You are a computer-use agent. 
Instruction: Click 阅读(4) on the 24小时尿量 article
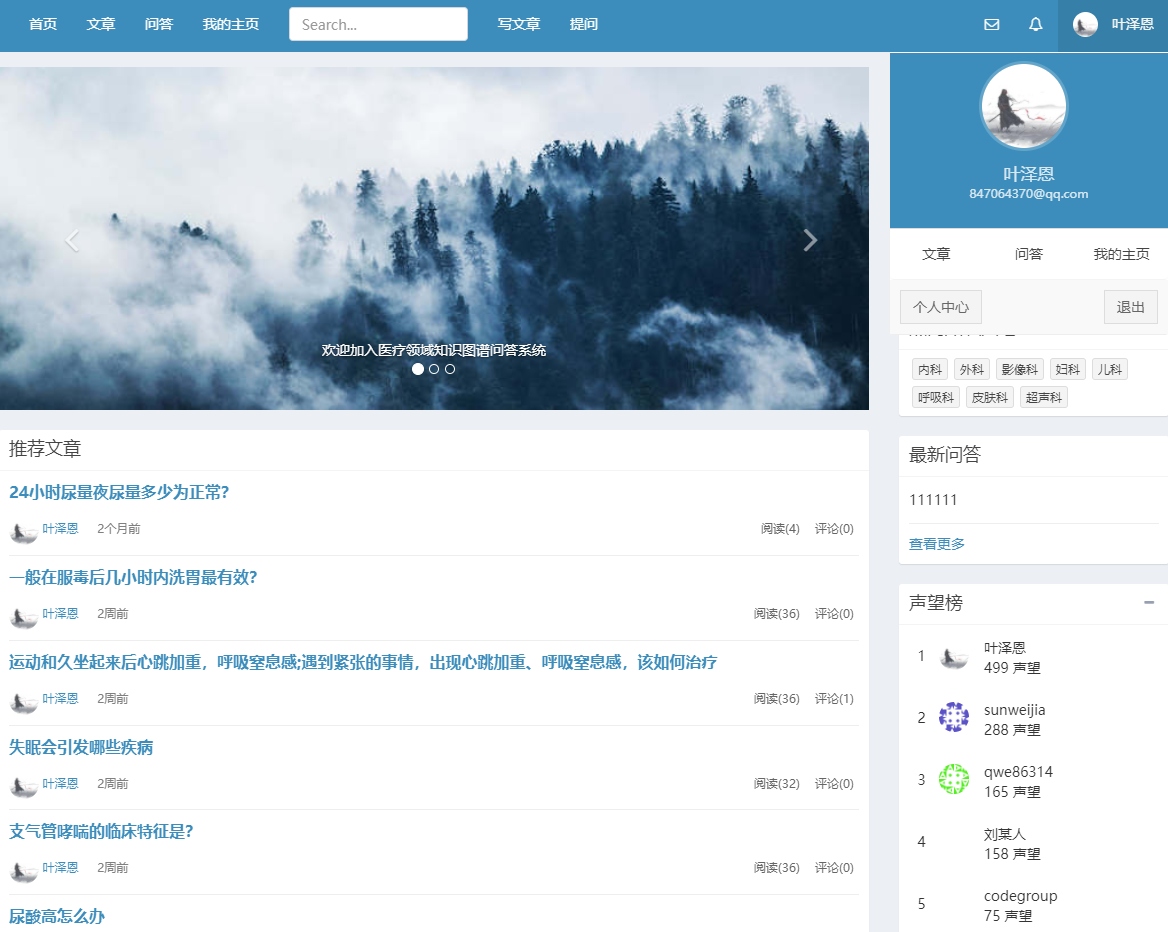pyautogui.click(x=780, y=529)
